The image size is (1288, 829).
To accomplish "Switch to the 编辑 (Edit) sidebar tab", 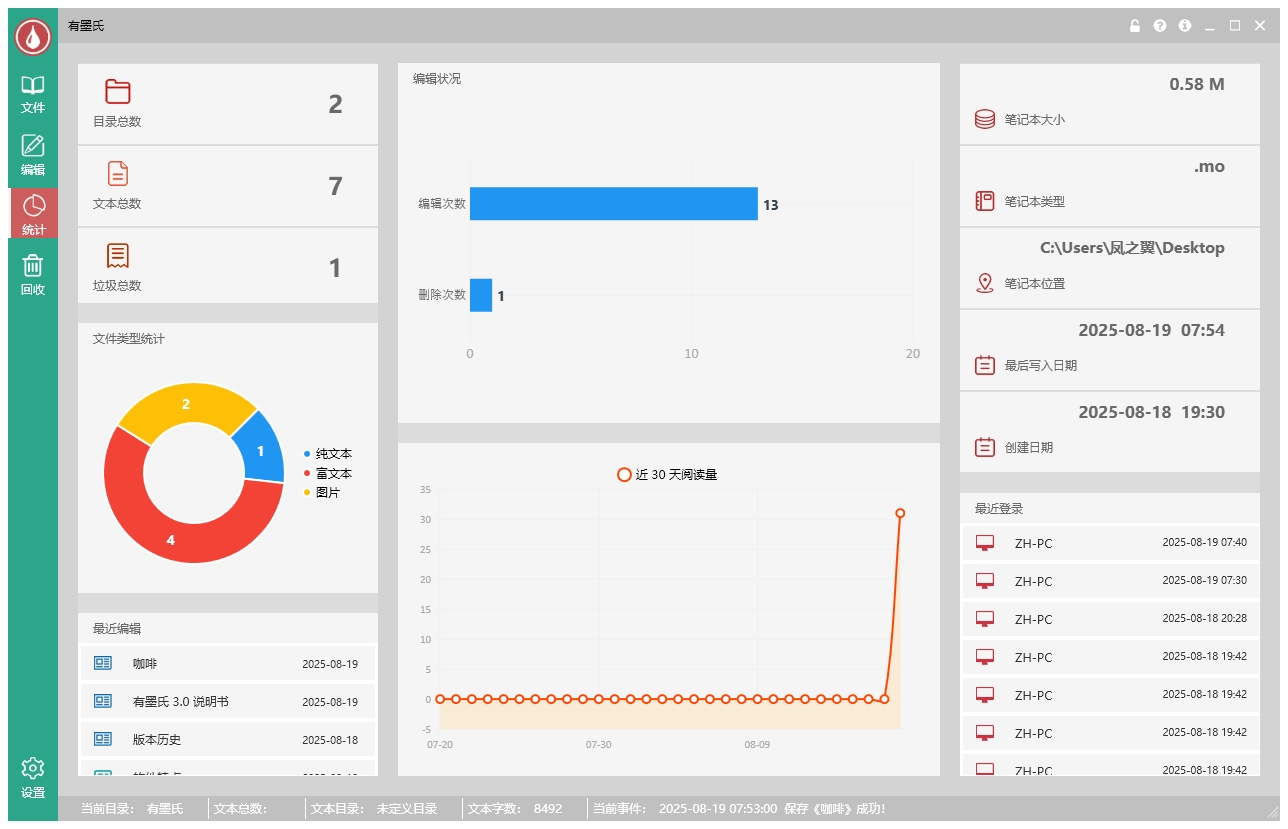I will click(33, 154).
